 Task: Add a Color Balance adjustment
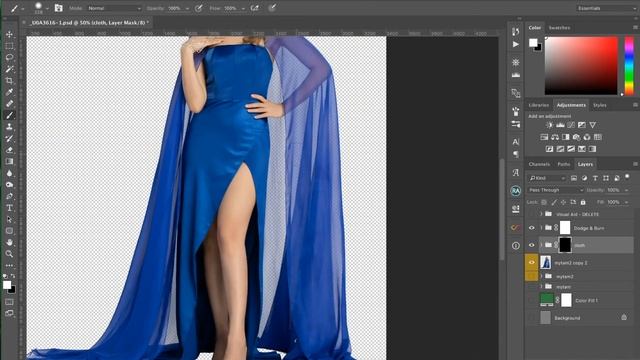click(555, 137)
